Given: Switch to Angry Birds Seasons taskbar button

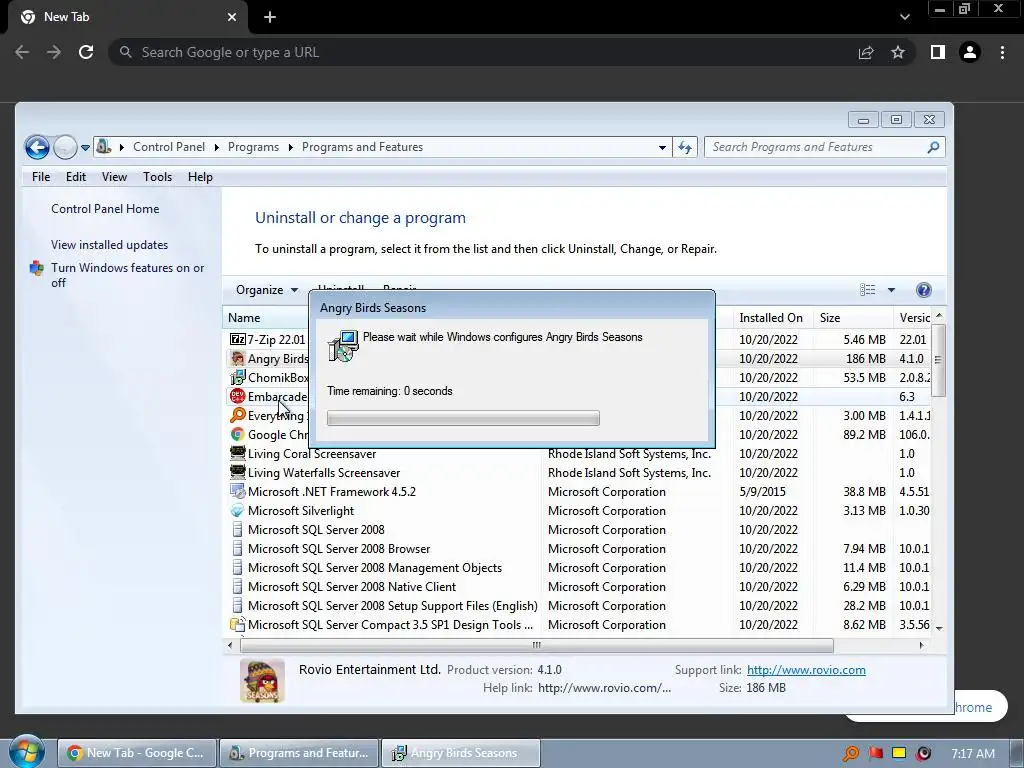Looking at the screenshot, I should pos(461,753).
